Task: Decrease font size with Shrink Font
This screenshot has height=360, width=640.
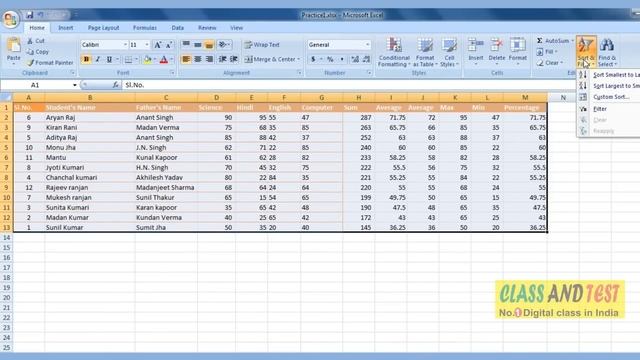Action: coord(169,44)
